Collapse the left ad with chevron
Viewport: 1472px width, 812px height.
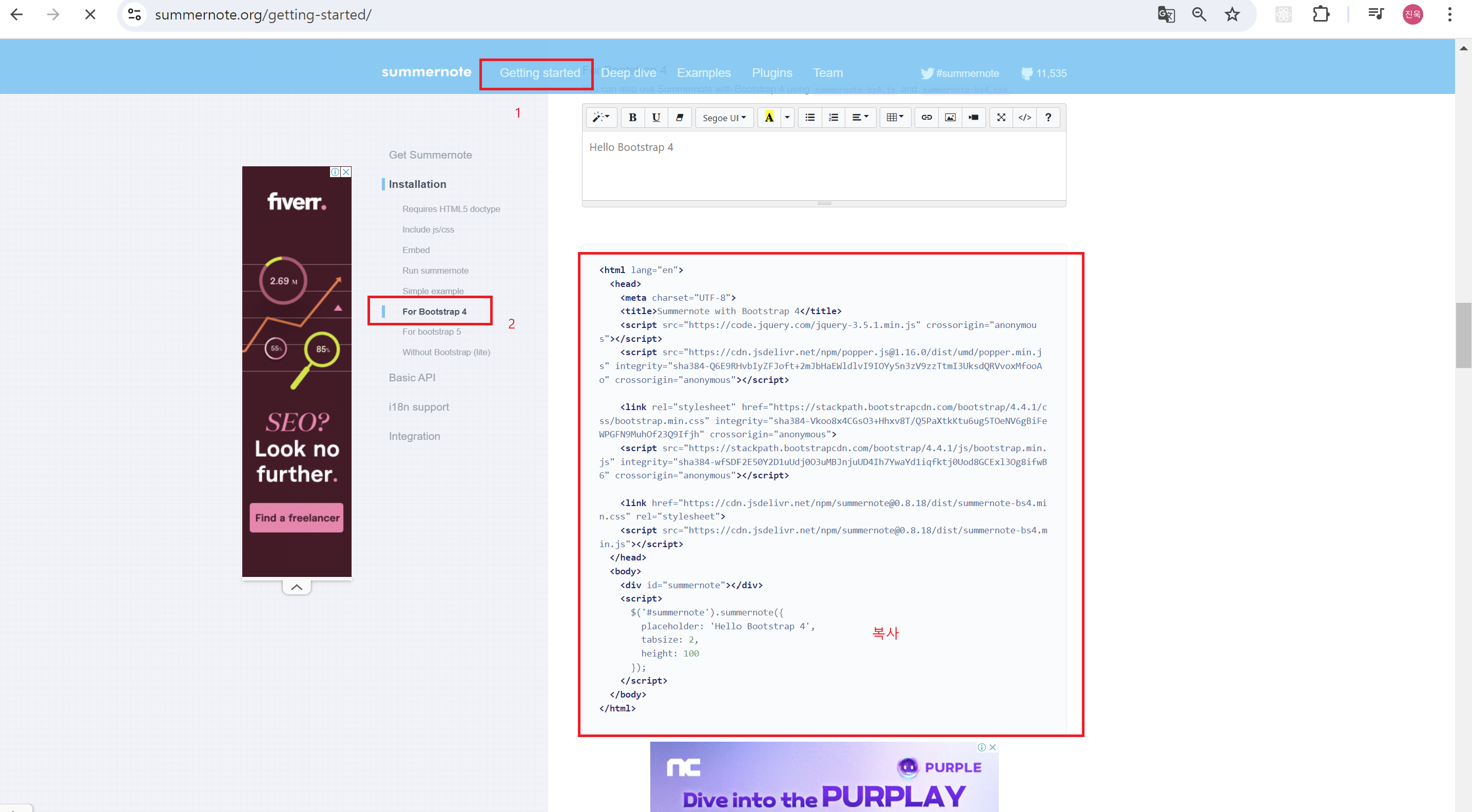pos(297,587)
